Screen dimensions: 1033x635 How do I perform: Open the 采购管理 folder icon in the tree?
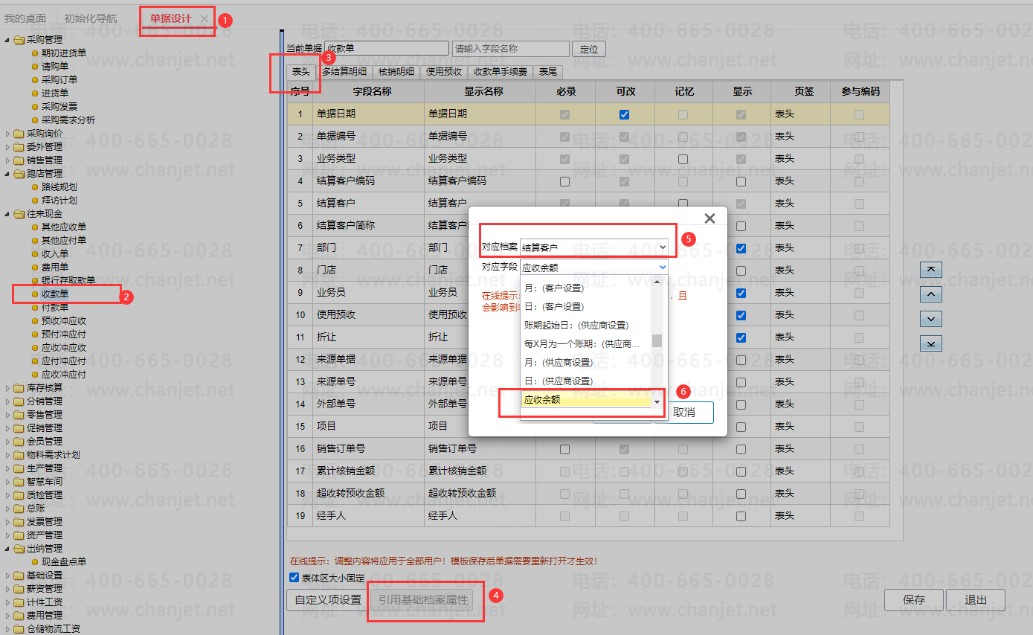point(19,40)
